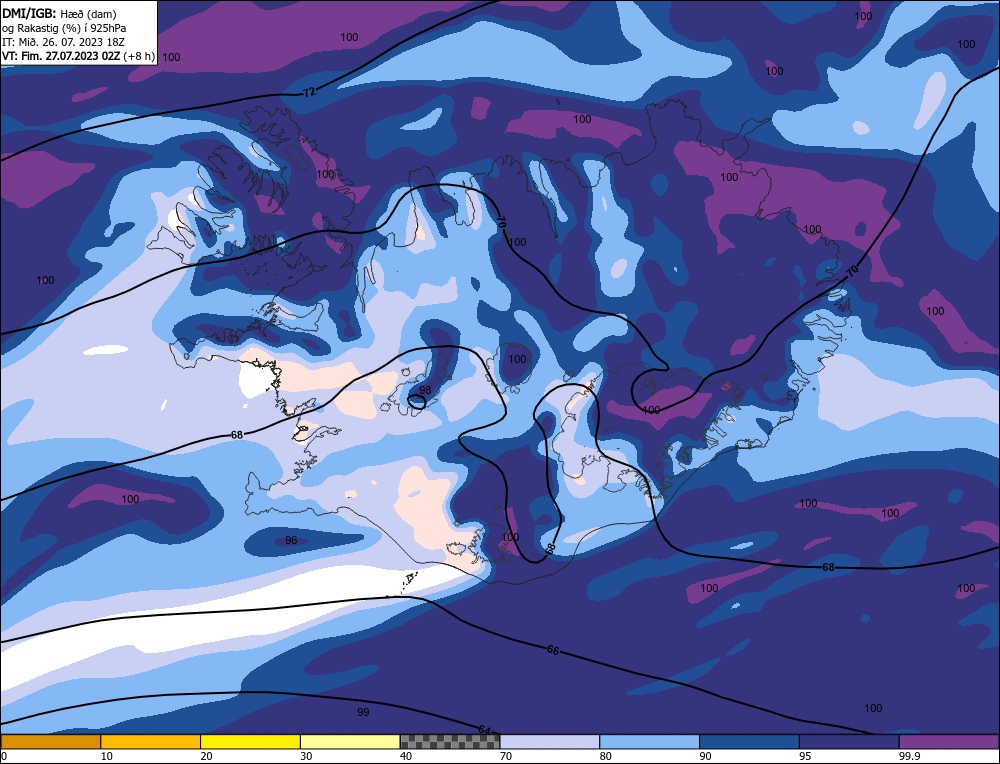
Task: Click the legend tick label '0'
Action: (4, 756)
